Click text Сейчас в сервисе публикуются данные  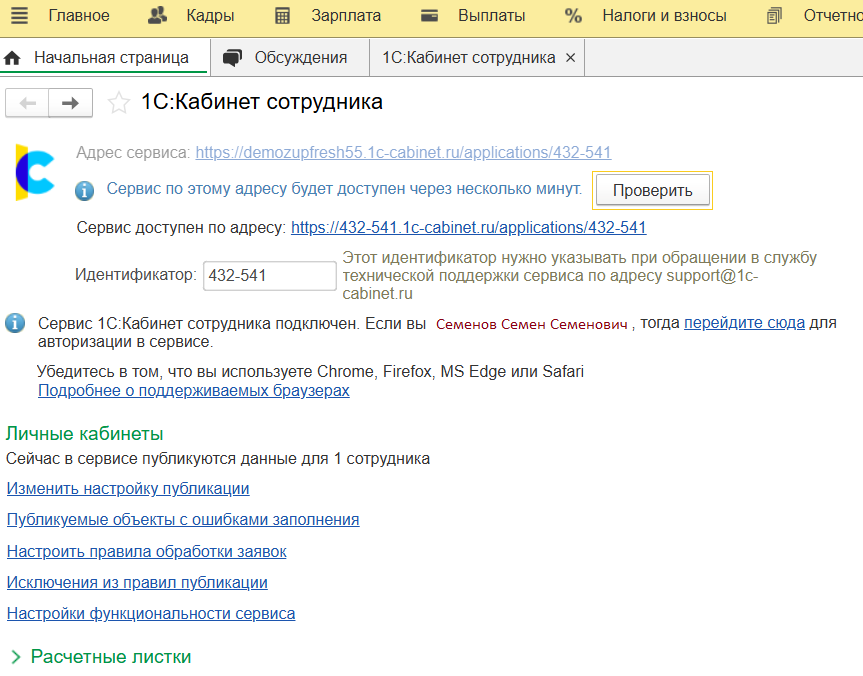coord(218,459)
